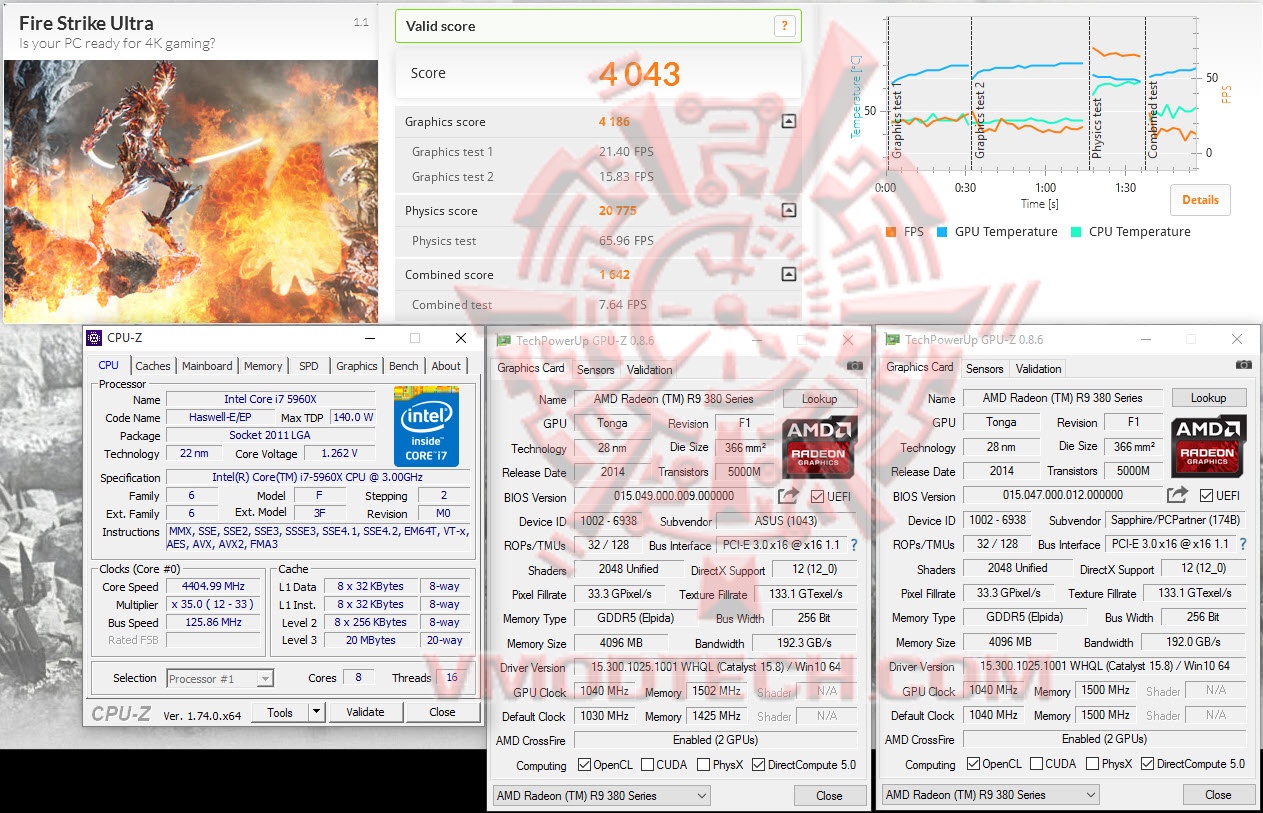
Task: Open the Tools dropdown arrow in CPU-Z
Action: pos(317,712)
